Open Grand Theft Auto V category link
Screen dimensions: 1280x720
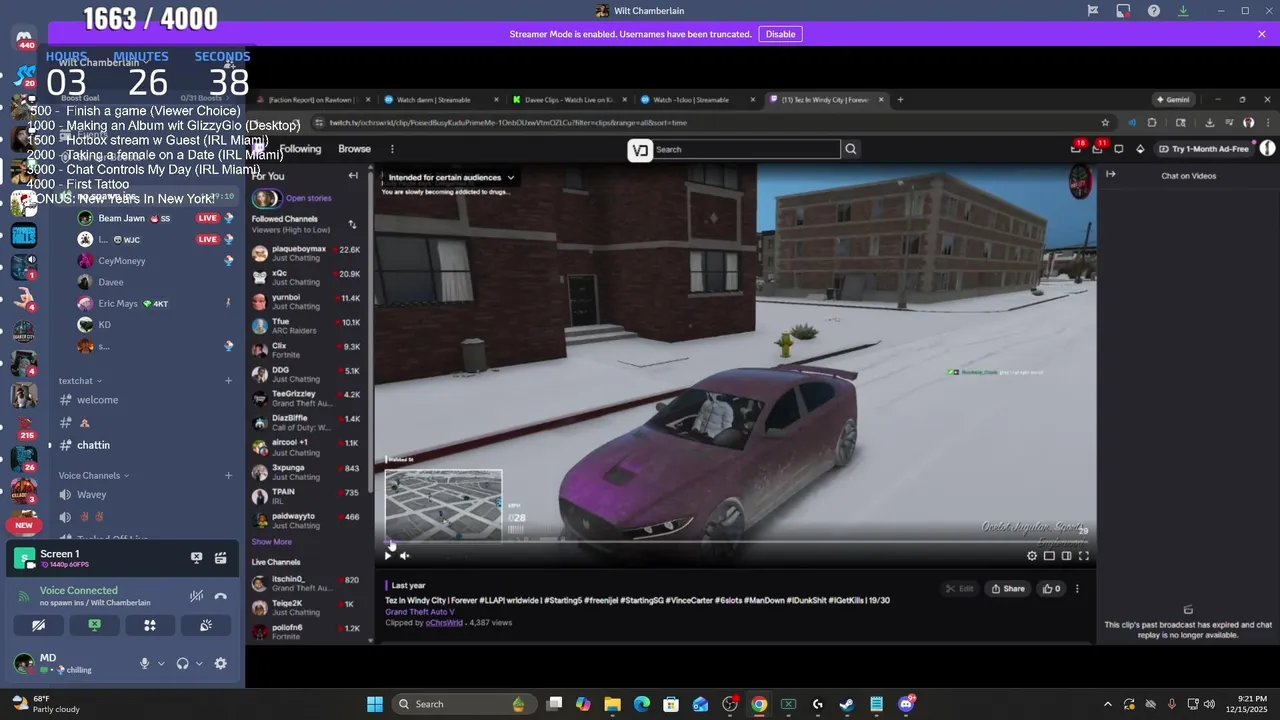point(419,612)
